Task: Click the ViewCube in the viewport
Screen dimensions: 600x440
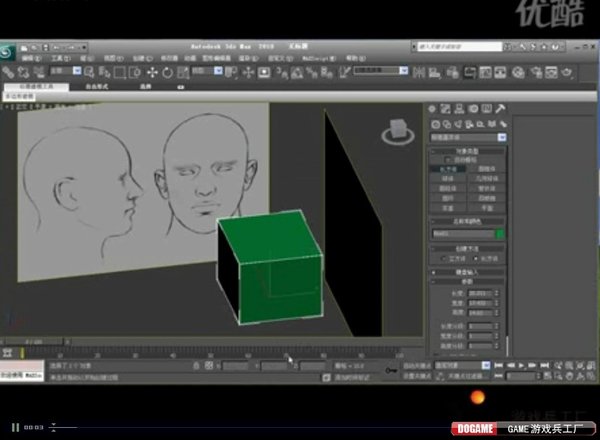Action: pyautogui.click(x=395, y=129)
